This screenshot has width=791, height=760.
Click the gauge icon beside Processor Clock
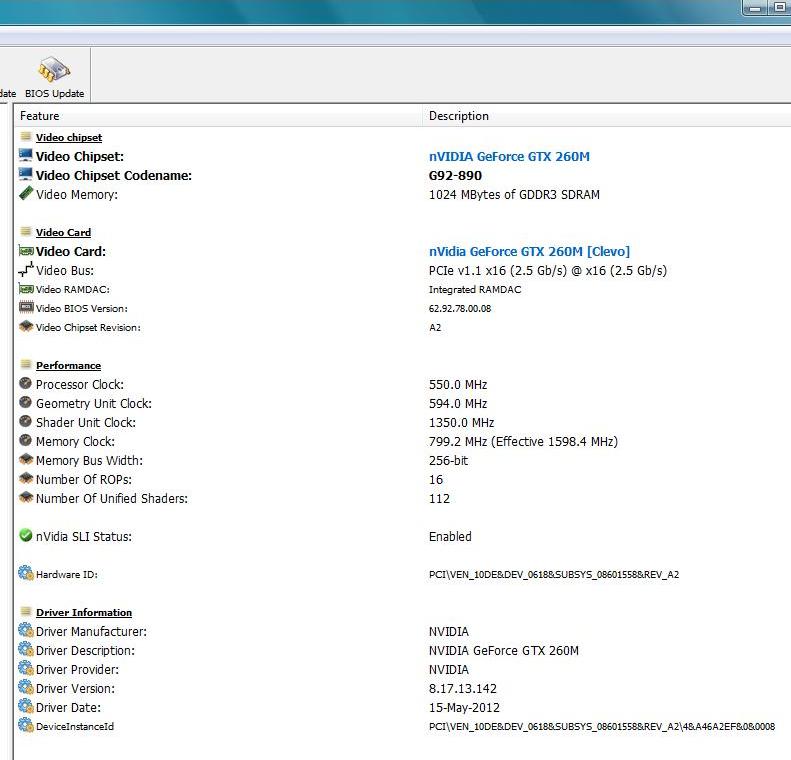click(25, 383)
